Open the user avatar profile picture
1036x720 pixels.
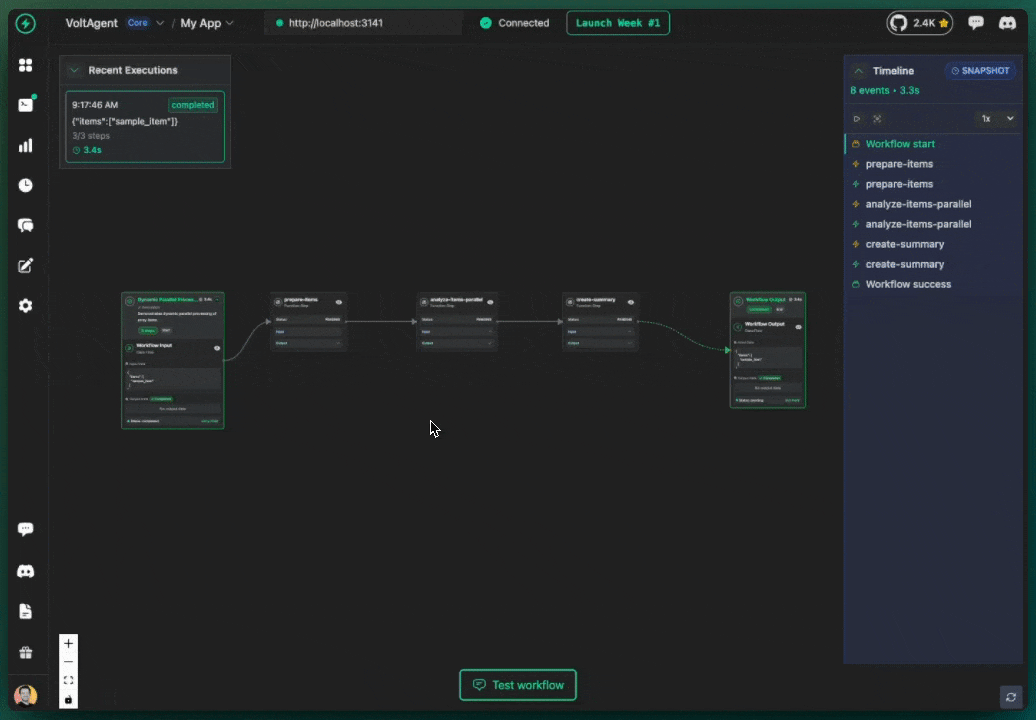pos(25,695)
